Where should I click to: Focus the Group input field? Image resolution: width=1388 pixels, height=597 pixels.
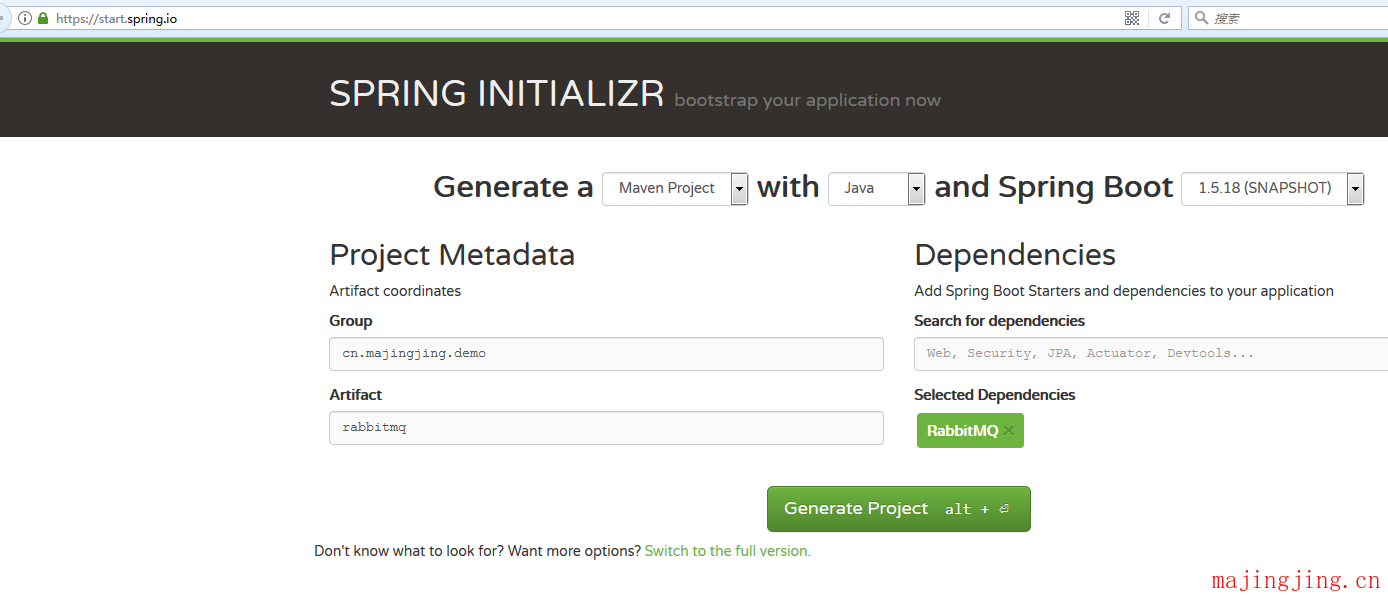click(x=606, y=354)
